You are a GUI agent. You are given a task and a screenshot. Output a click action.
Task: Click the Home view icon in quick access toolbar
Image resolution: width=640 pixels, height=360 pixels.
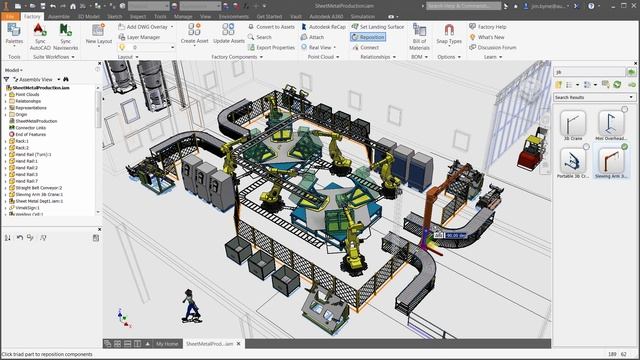point(73,6)
